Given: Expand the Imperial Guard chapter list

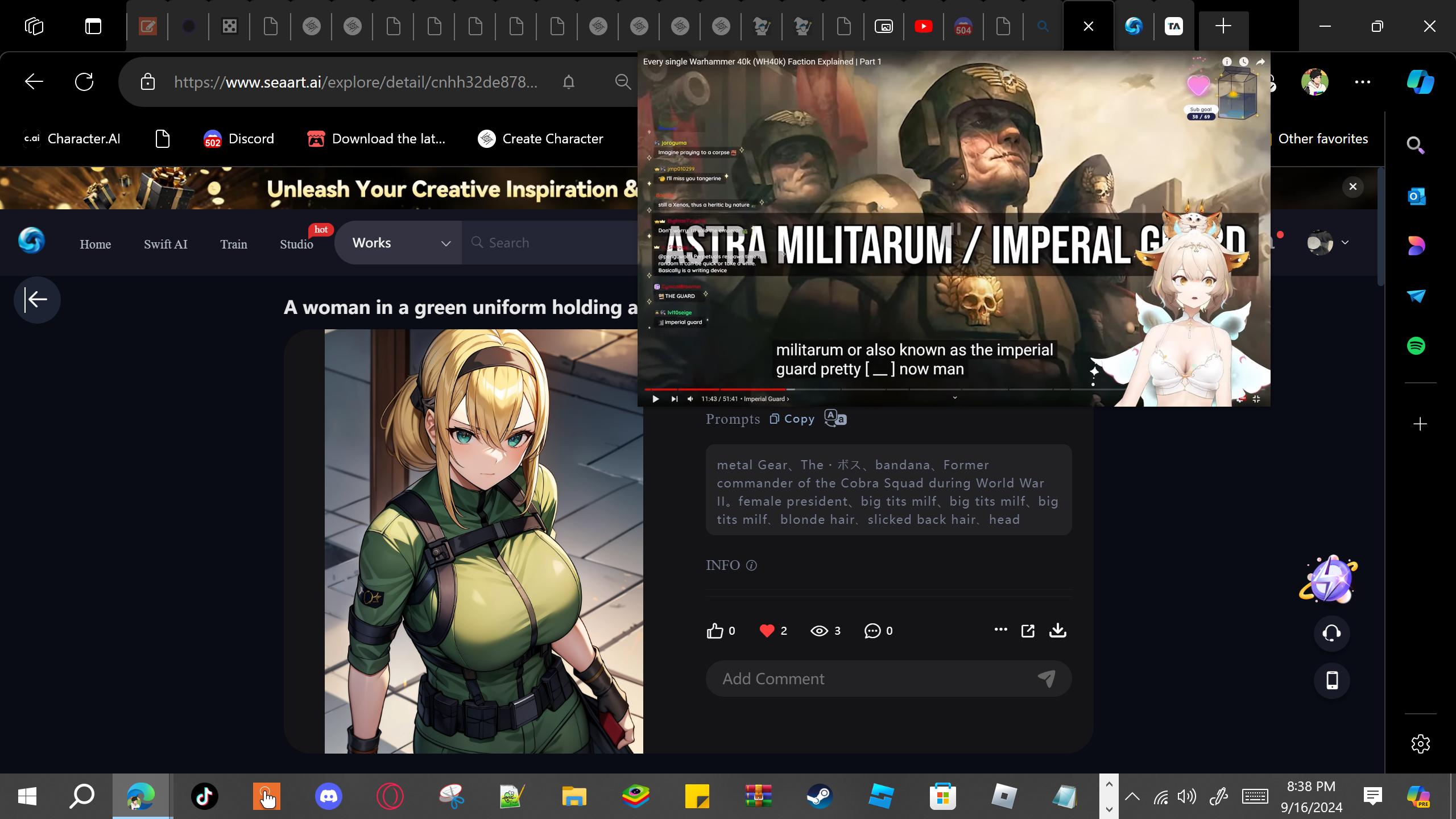Looking at the screenshot, I should coord(766,399).
